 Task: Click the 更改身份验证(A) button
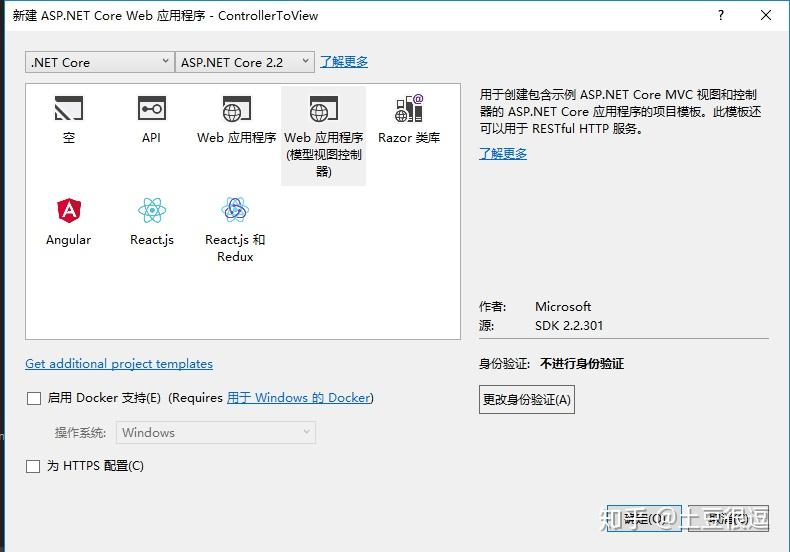point(526,399)
